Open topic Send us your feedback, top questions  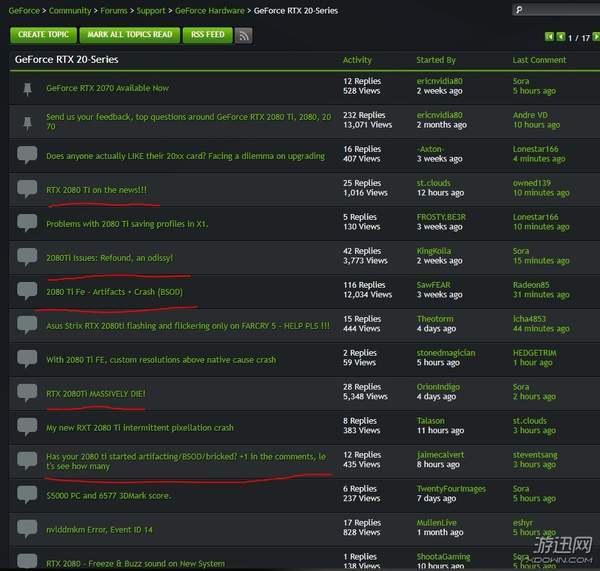(x=189, y=122)
